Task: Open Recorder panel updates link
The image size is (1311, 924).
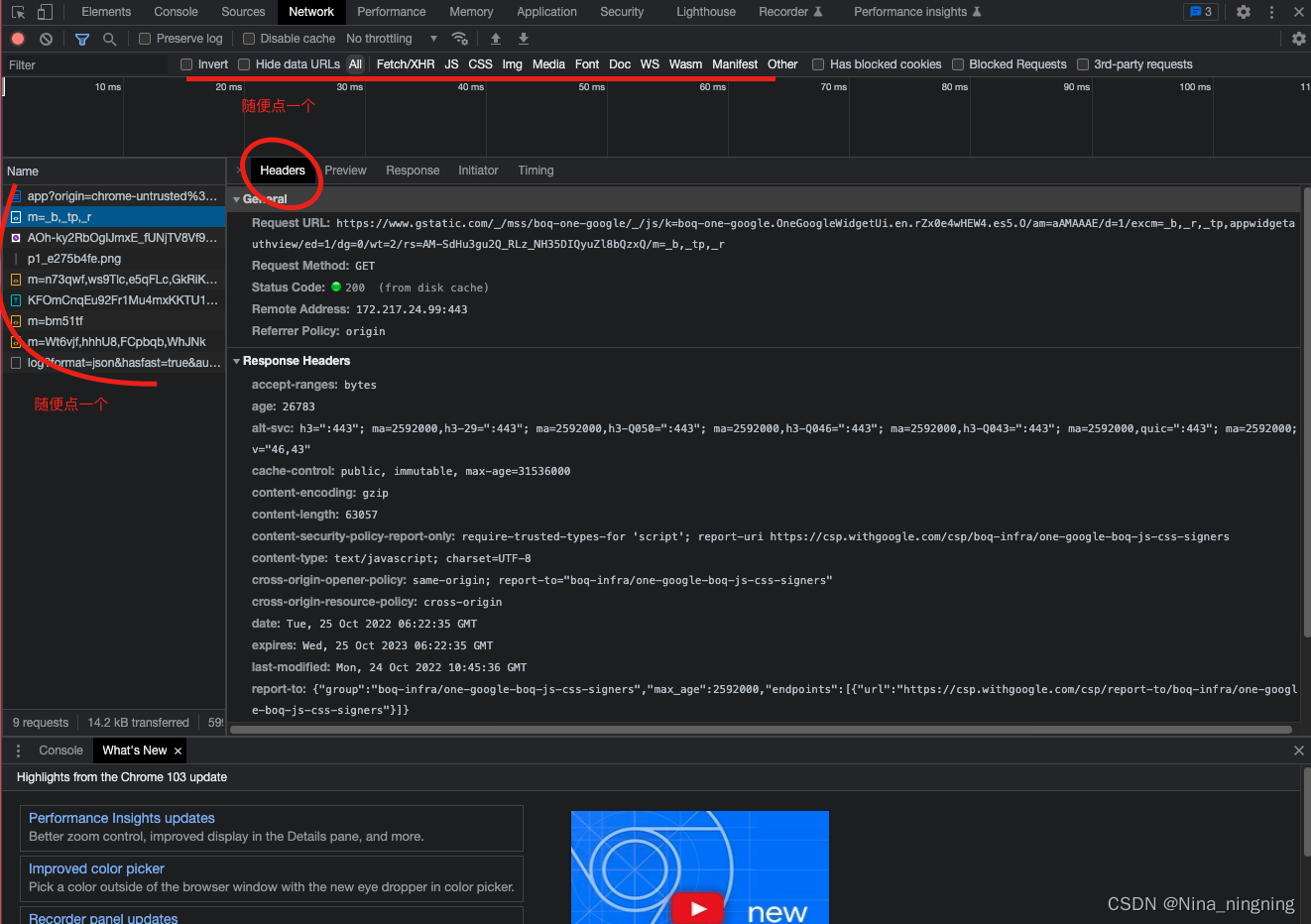Action: (x=103, y=918)
